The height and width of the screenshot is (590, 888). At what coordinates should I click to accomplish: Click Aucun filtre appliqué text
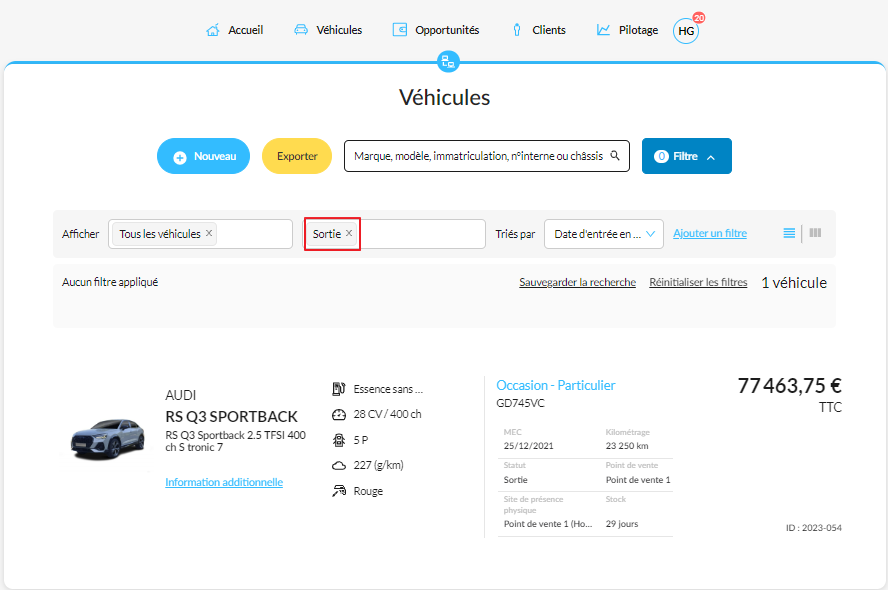click(110, 282)
